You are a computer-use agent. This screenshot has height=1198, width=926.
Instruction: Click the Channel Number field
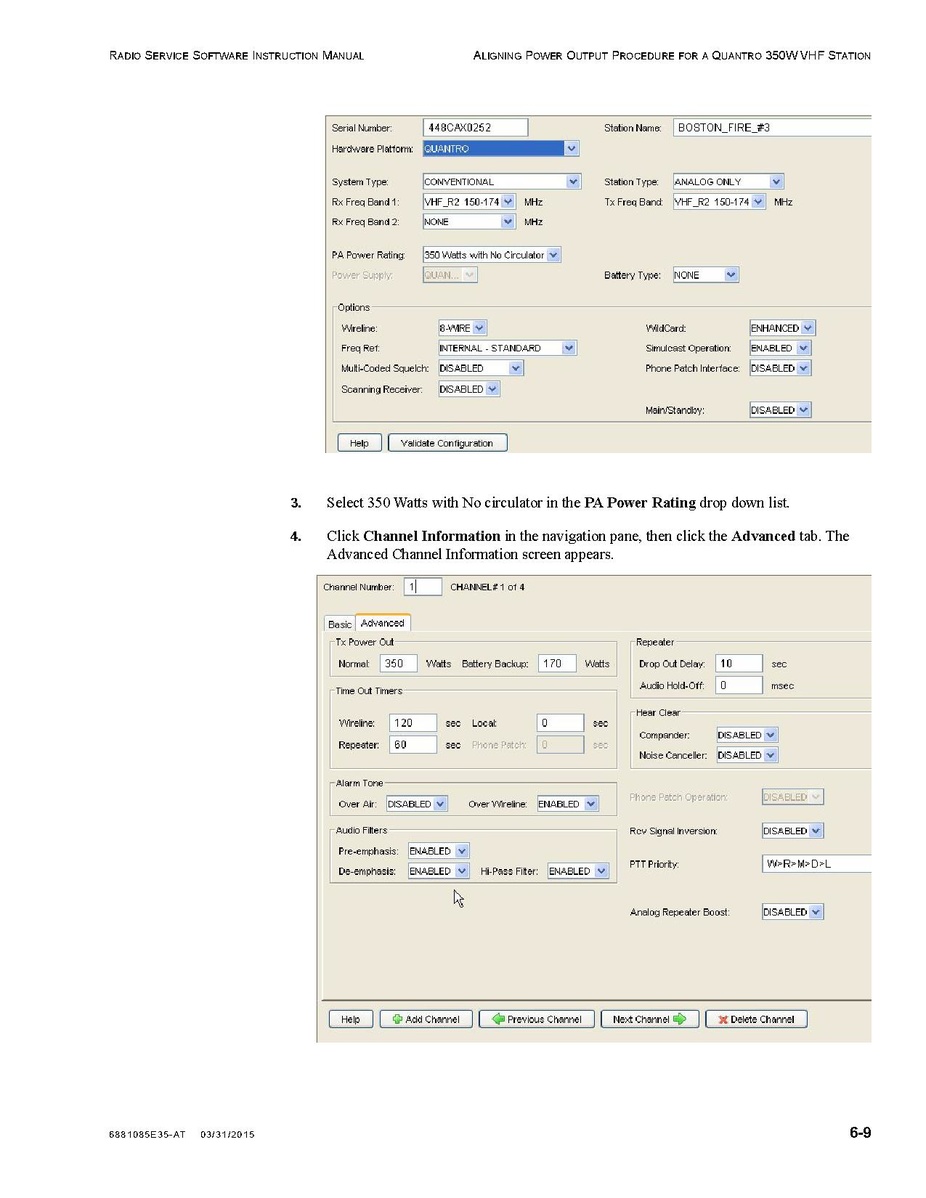click(421, 587)
